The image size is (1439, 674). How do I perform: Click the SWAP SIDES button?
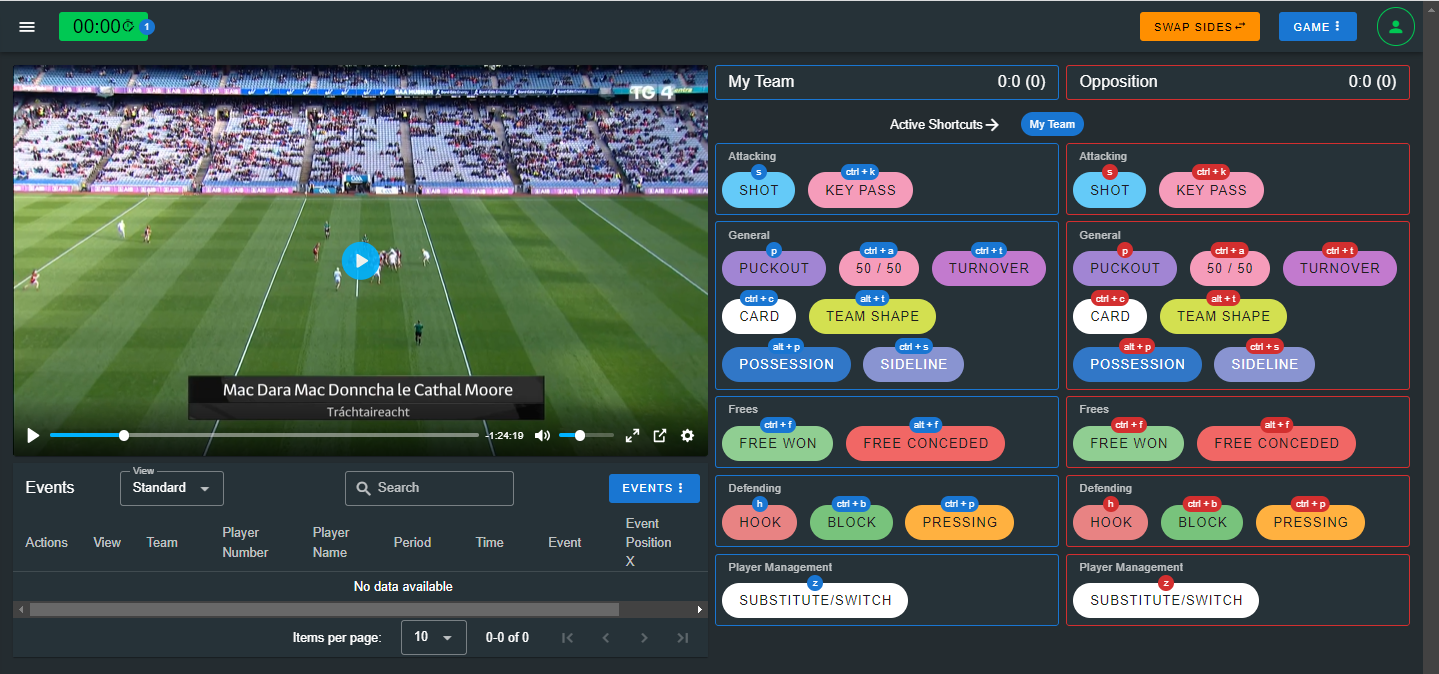pos(1199,27)
